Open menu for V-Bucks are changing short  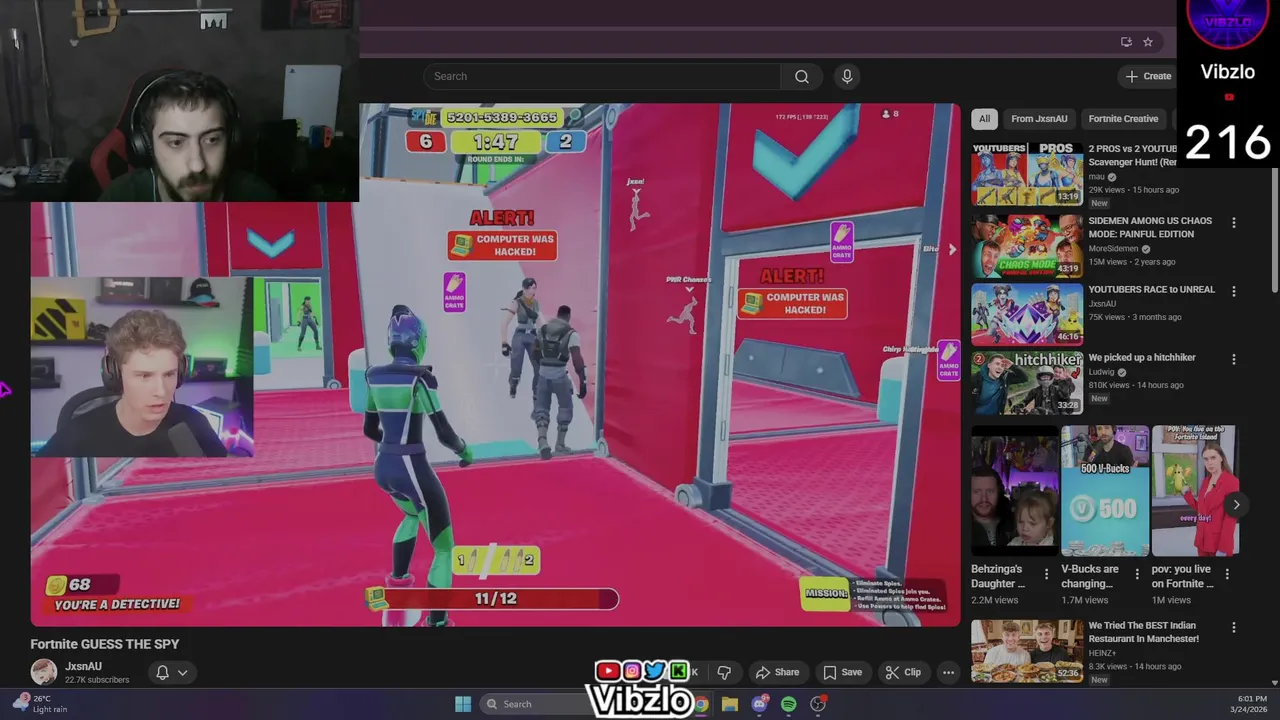pos(1136,573)
